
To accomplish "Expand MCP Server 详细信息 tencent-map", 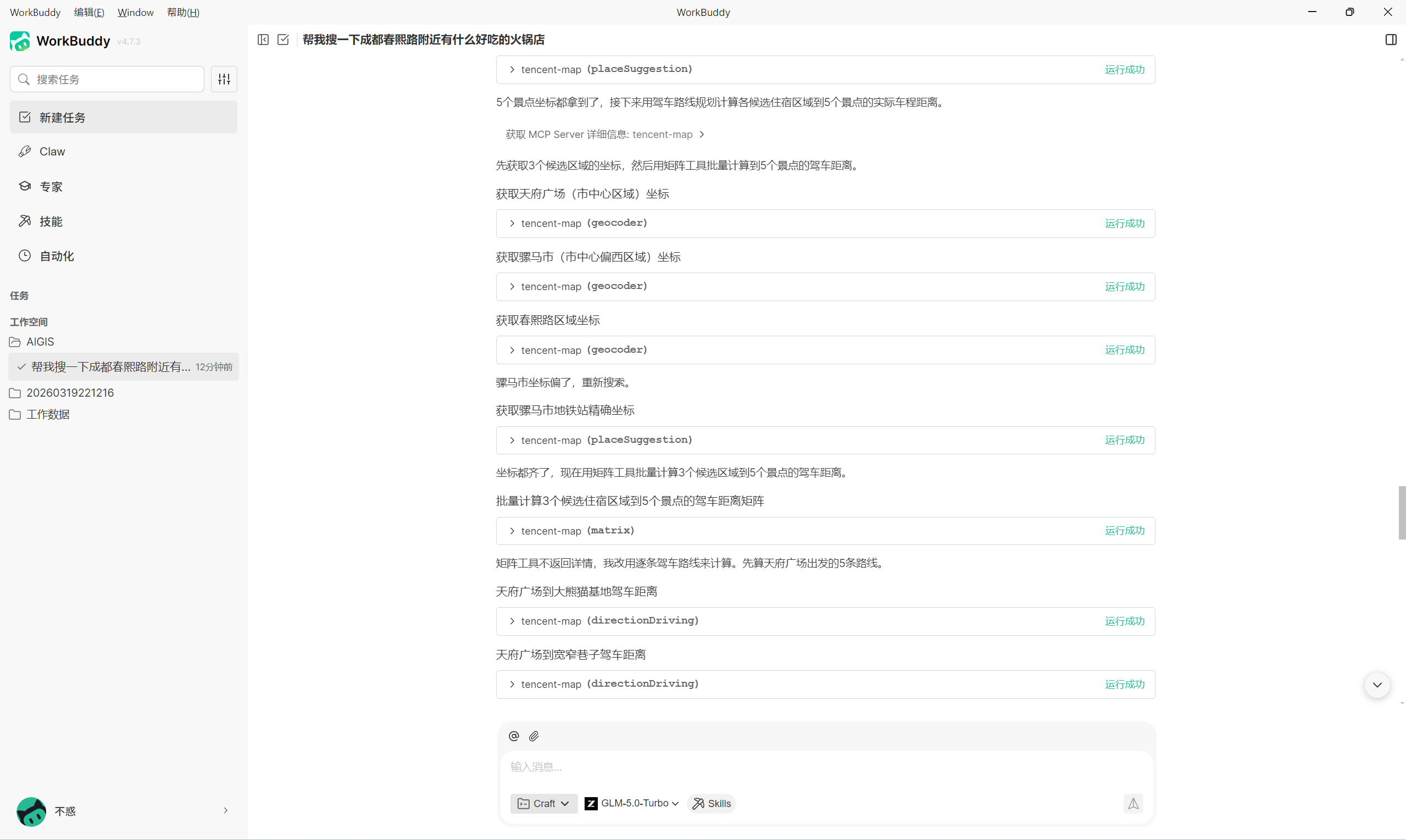I will tap(604, 134).
